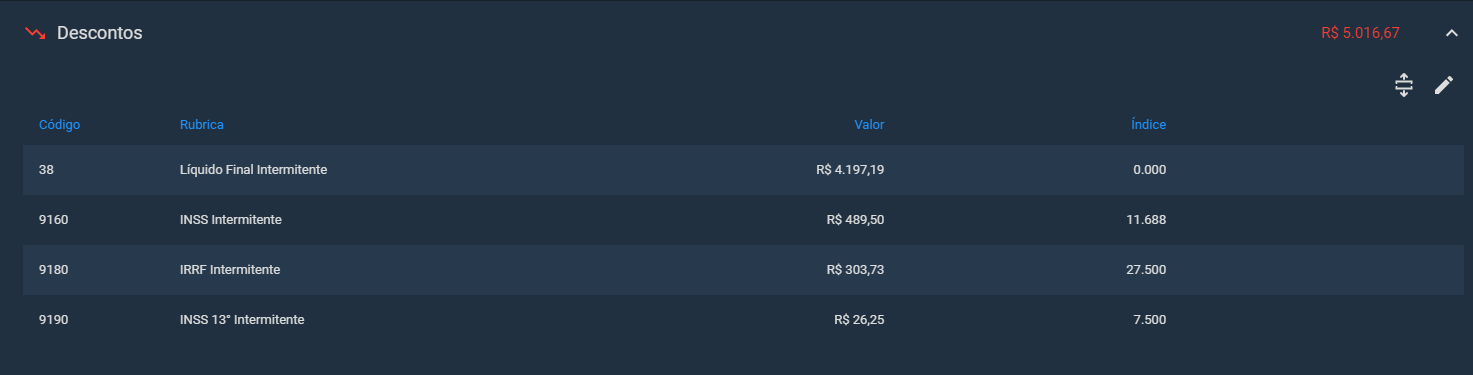The height and width of the screenshot is (375, 1473).
Task: Select the Líquido Final Intermitente row
Action: [743, 170]
